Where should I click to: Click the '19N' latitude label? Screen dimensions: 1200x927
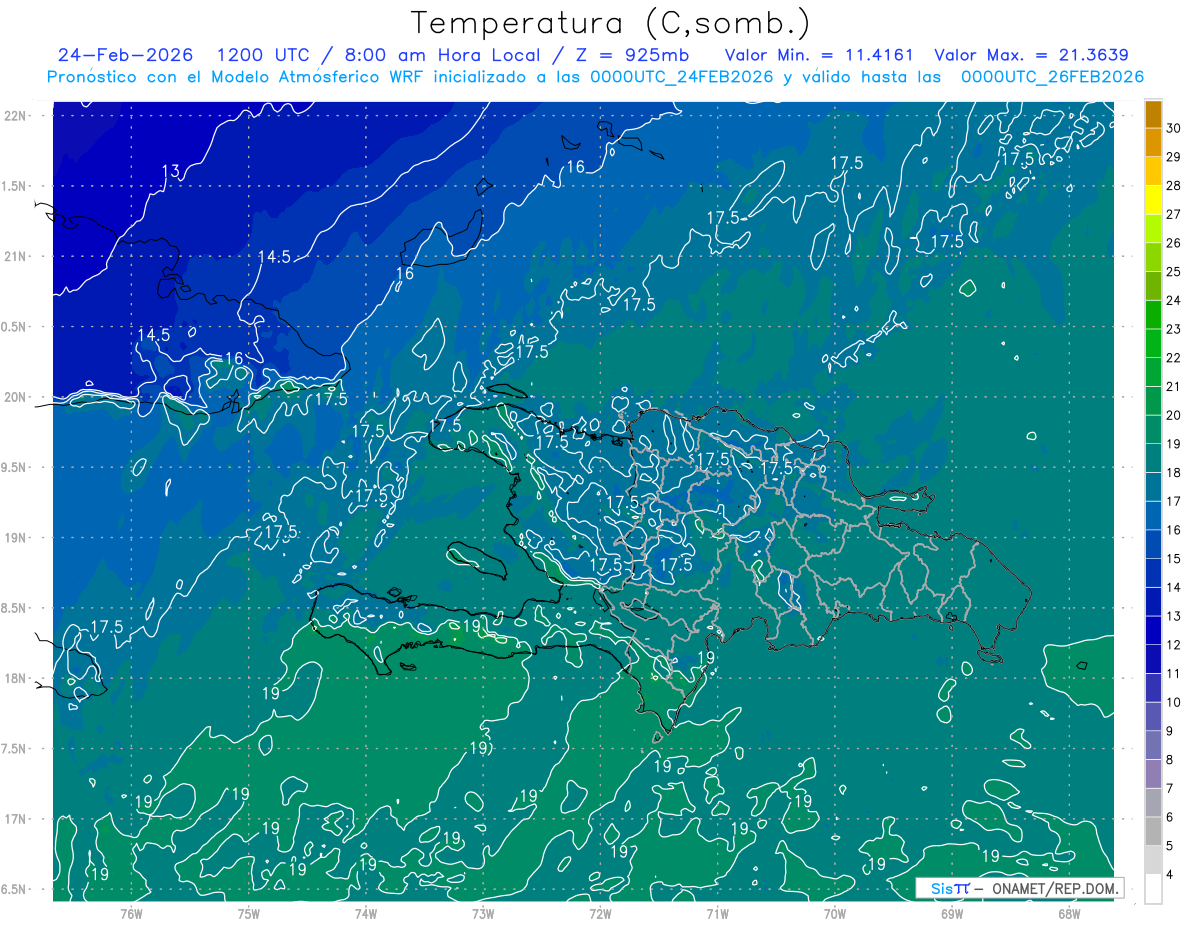tap(14, 537)
